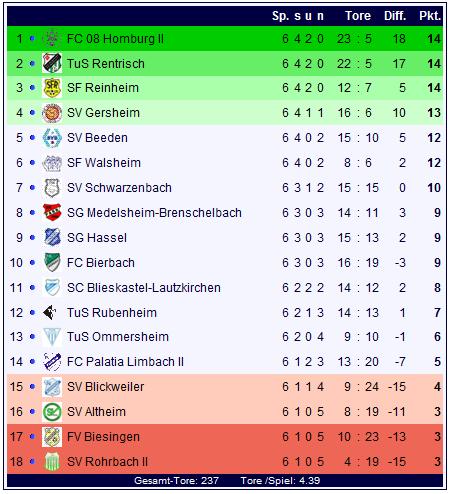Click the TuS Rubenheim black logo
Image resolution: width=450 pixels, height=494 pixels.
50,312
